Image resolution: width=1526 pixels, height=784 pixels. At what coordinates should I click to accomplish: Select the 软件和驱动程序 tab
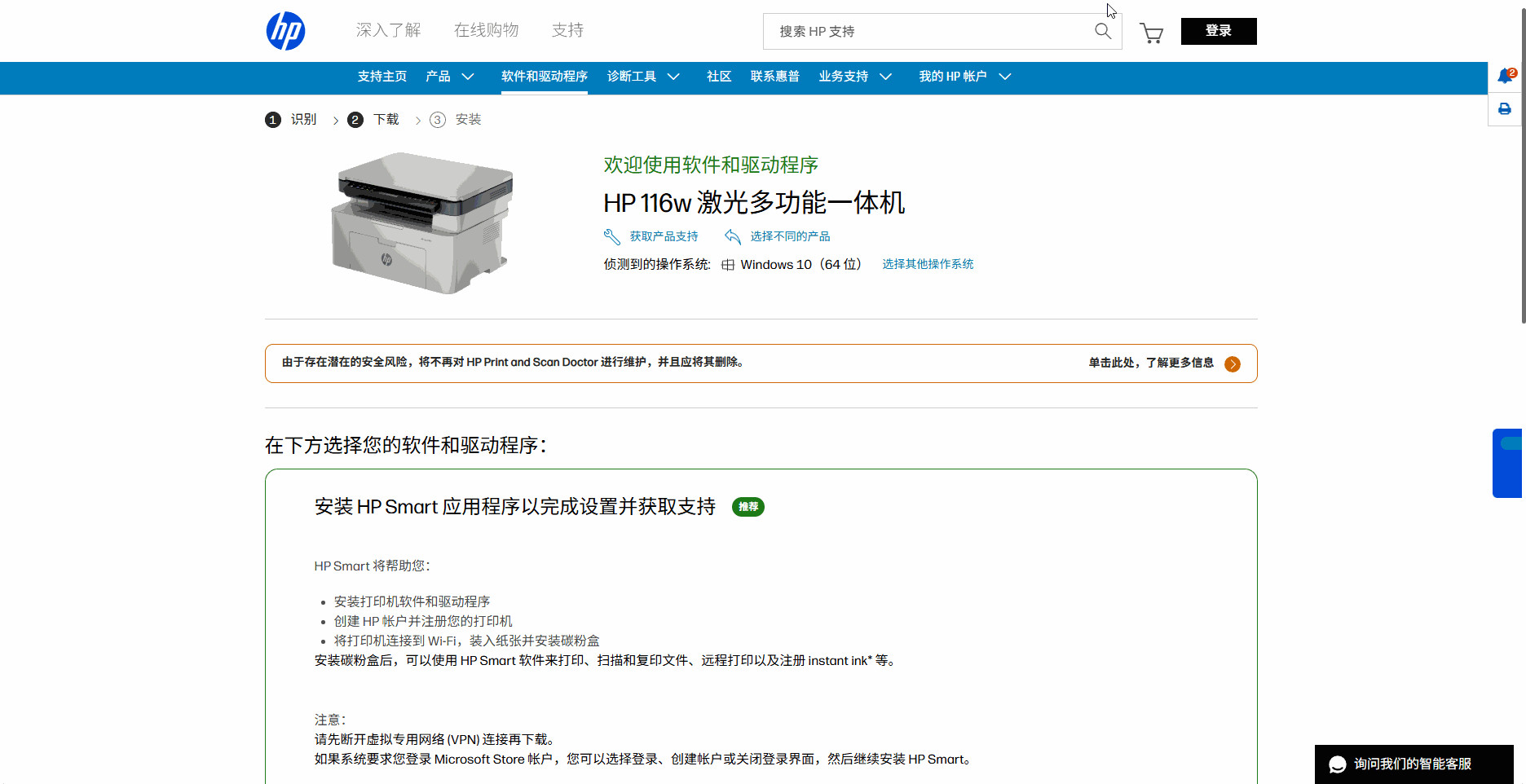coord(545,77)
